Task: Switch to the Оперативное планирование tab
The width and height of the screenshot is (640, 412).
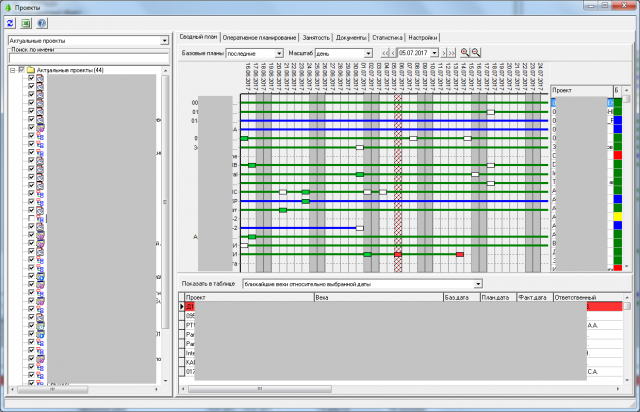Action: (259, 38)
